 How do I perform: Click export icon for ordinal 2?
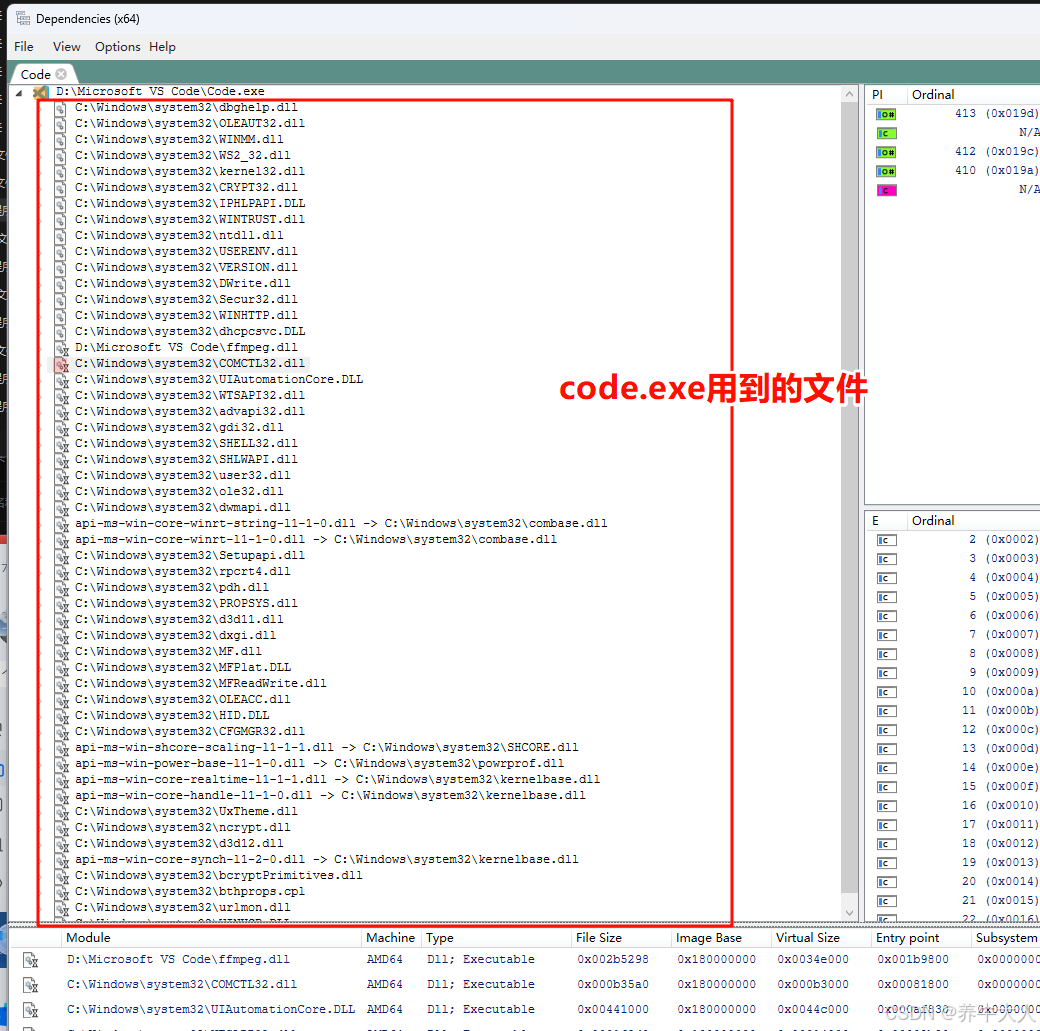point(886,540)
